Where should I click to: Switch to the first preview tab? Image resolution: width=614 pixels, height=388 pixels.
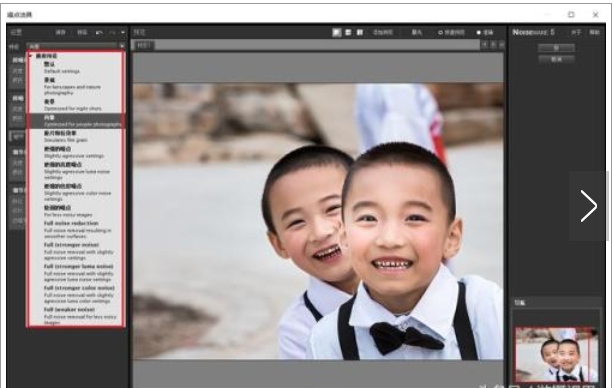(x=144, y=46)
